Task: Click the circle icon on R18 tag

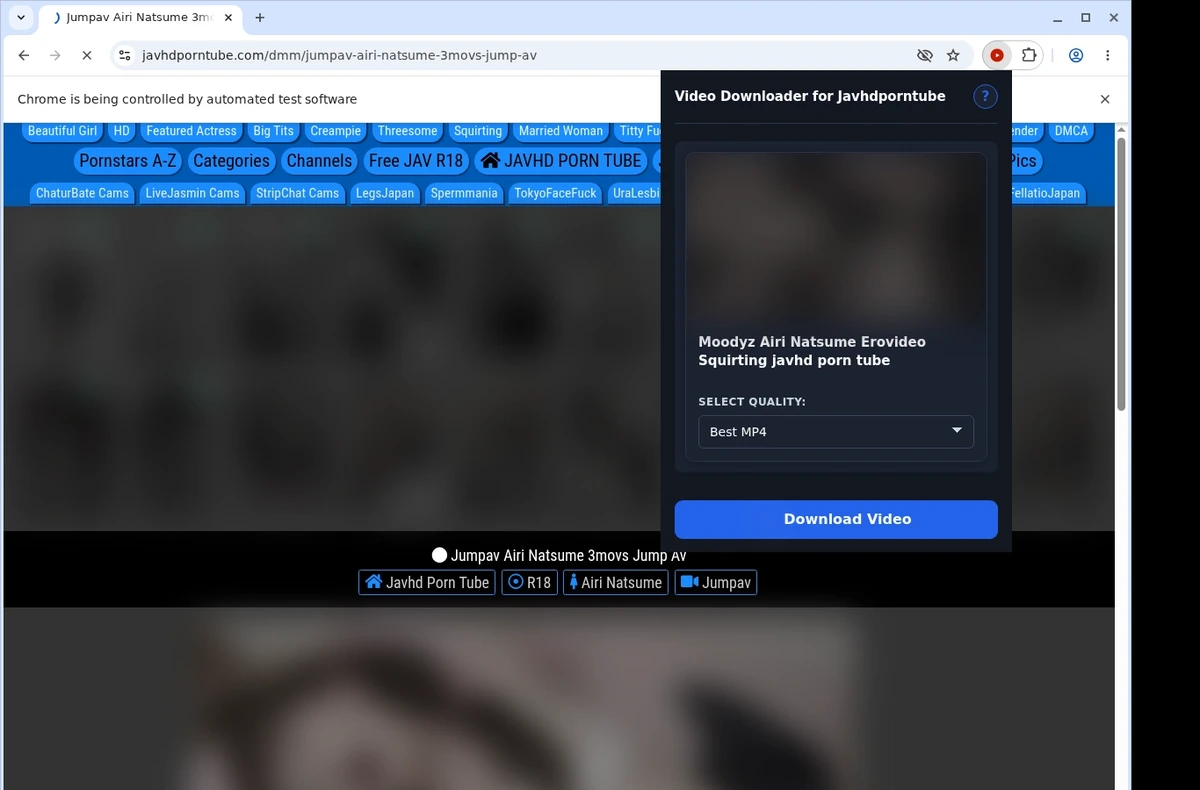Action: click(x=516, y=582)
